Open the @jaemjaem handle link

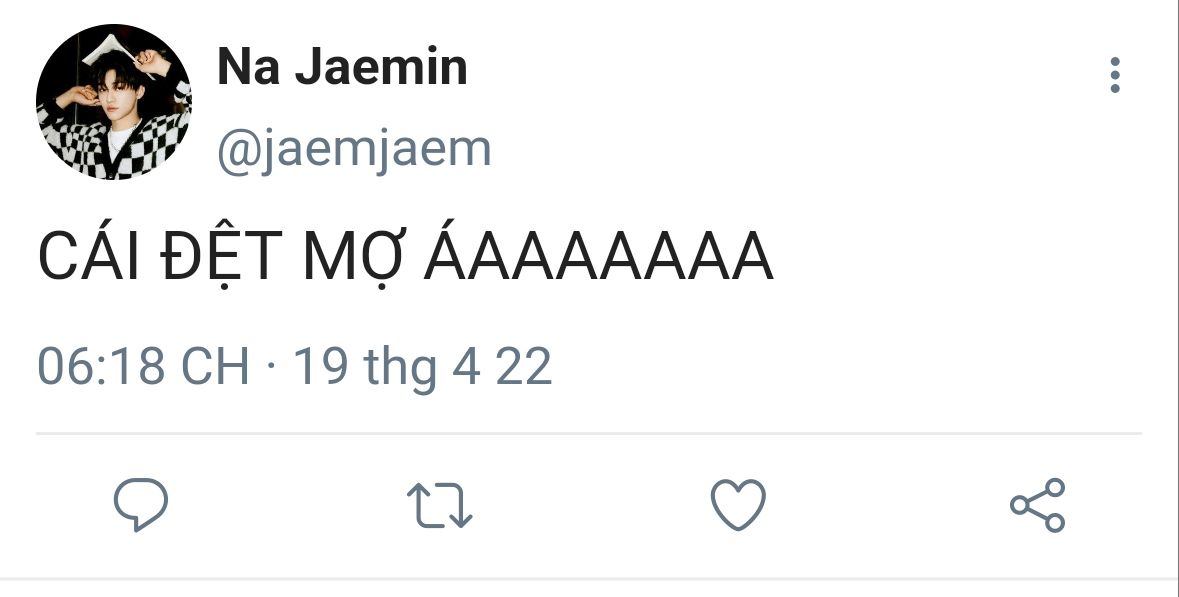point(353,149)
